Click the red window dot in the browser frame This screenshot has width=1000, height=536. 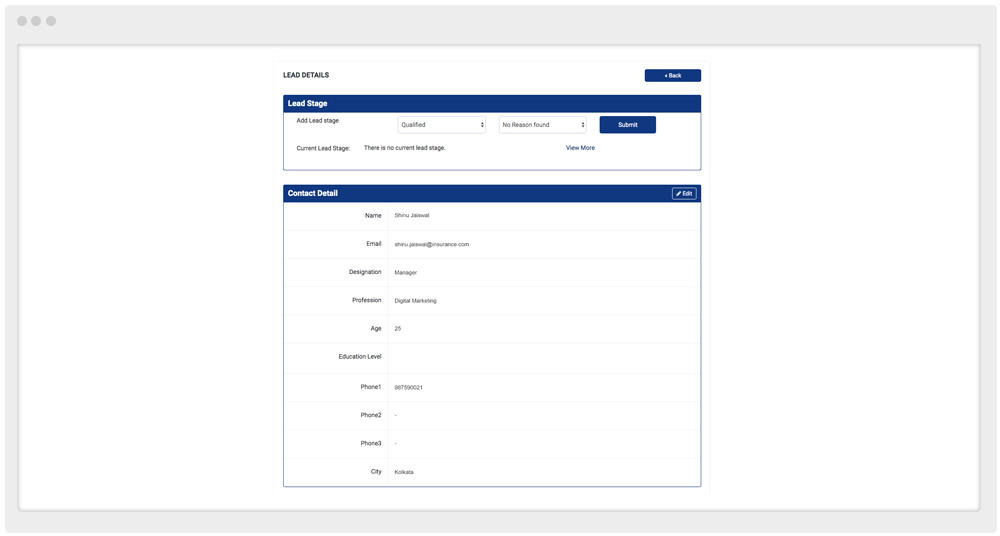tap(22, 21)
